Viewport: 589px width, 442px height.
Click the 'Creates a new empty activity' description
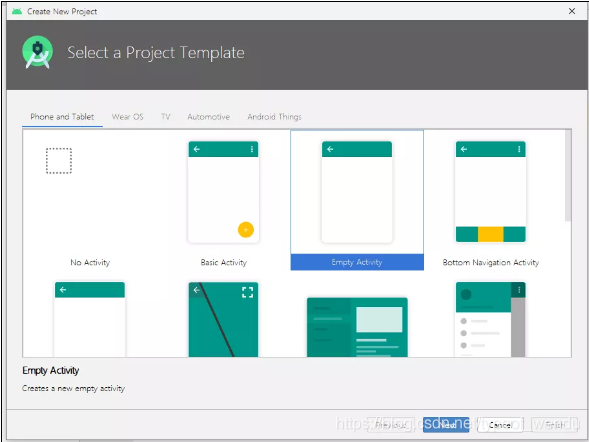tap(73, 388)
